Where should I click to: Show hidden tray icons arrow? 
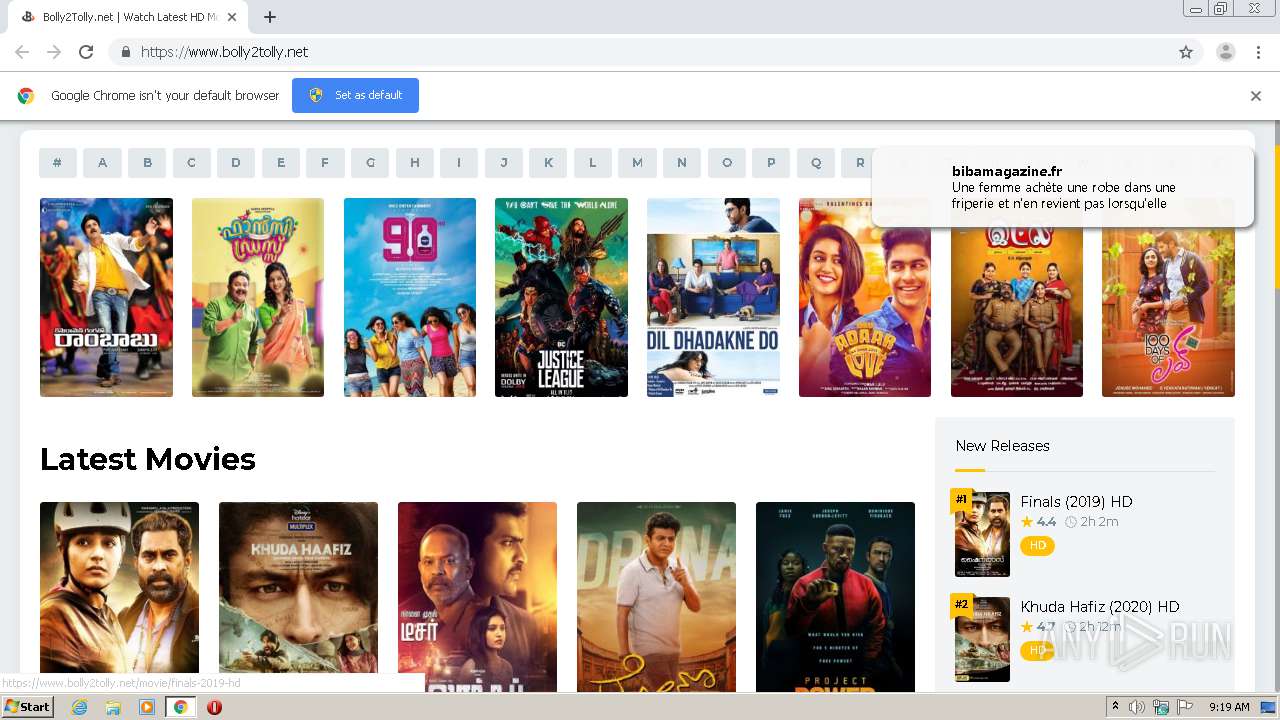[x=1116, y=707]
